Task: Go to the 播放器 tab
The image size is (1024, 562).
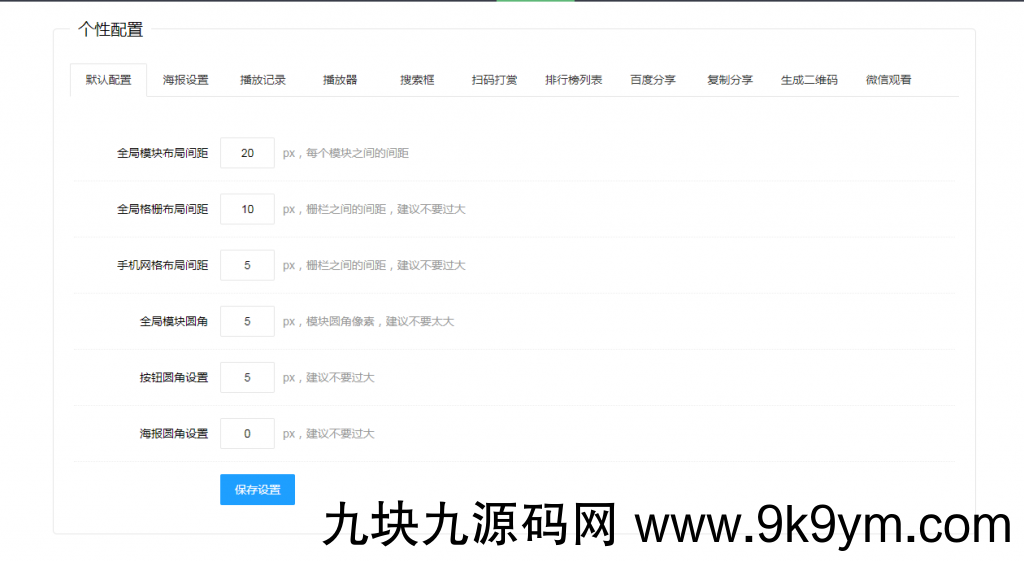Action: pos(340,80)
